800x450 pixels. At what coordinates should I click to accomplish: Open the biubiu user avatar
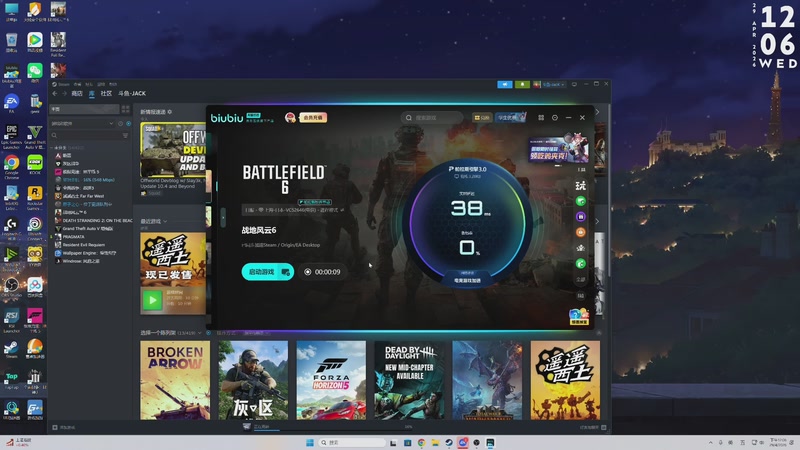coord(290,118)
